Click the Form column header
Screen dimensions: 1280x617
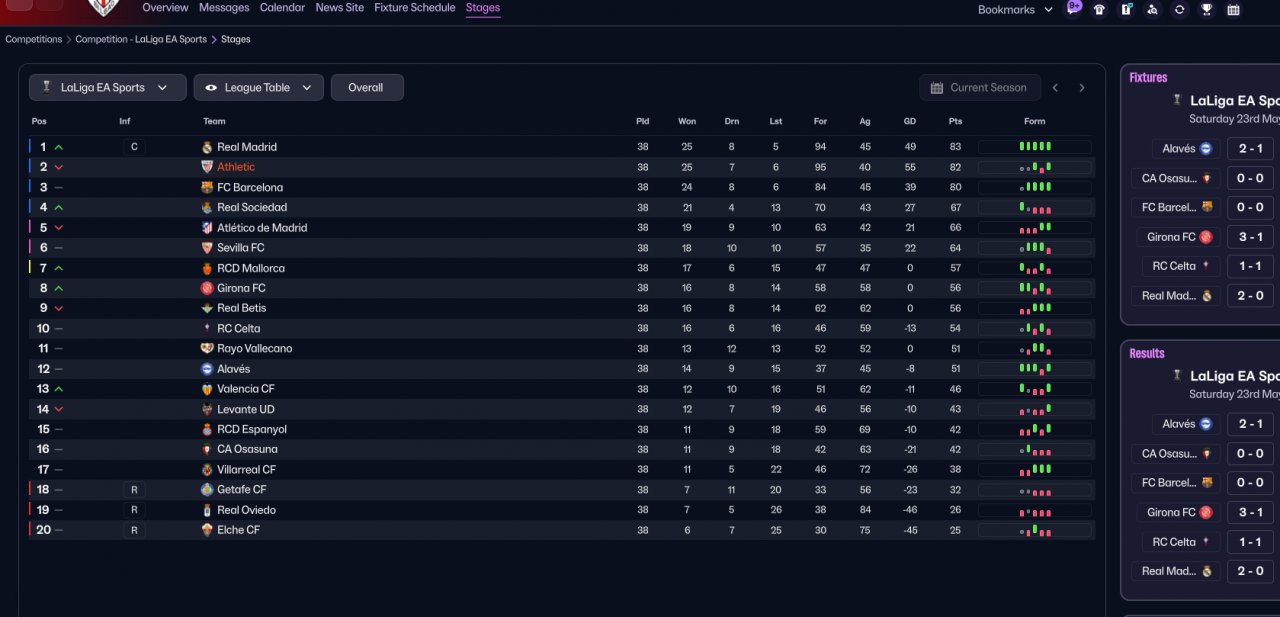tap(1035, 121)
